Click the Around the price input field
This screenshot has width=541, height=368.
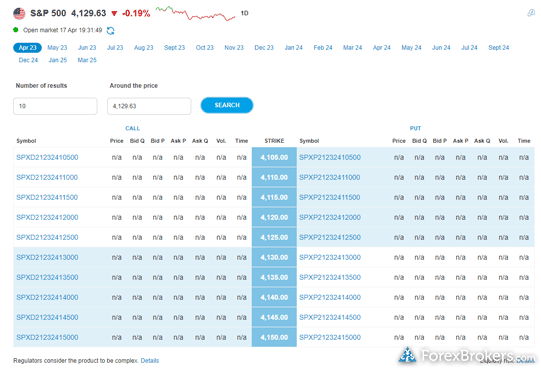click(x=149, y=106)
